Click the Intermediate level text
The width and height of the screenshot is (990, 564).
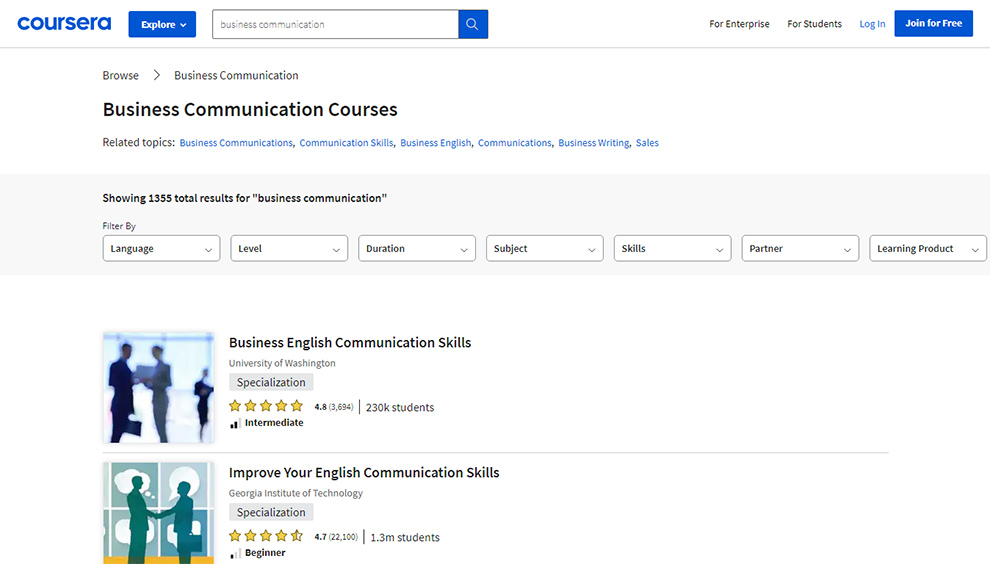[x=274, y=423]
